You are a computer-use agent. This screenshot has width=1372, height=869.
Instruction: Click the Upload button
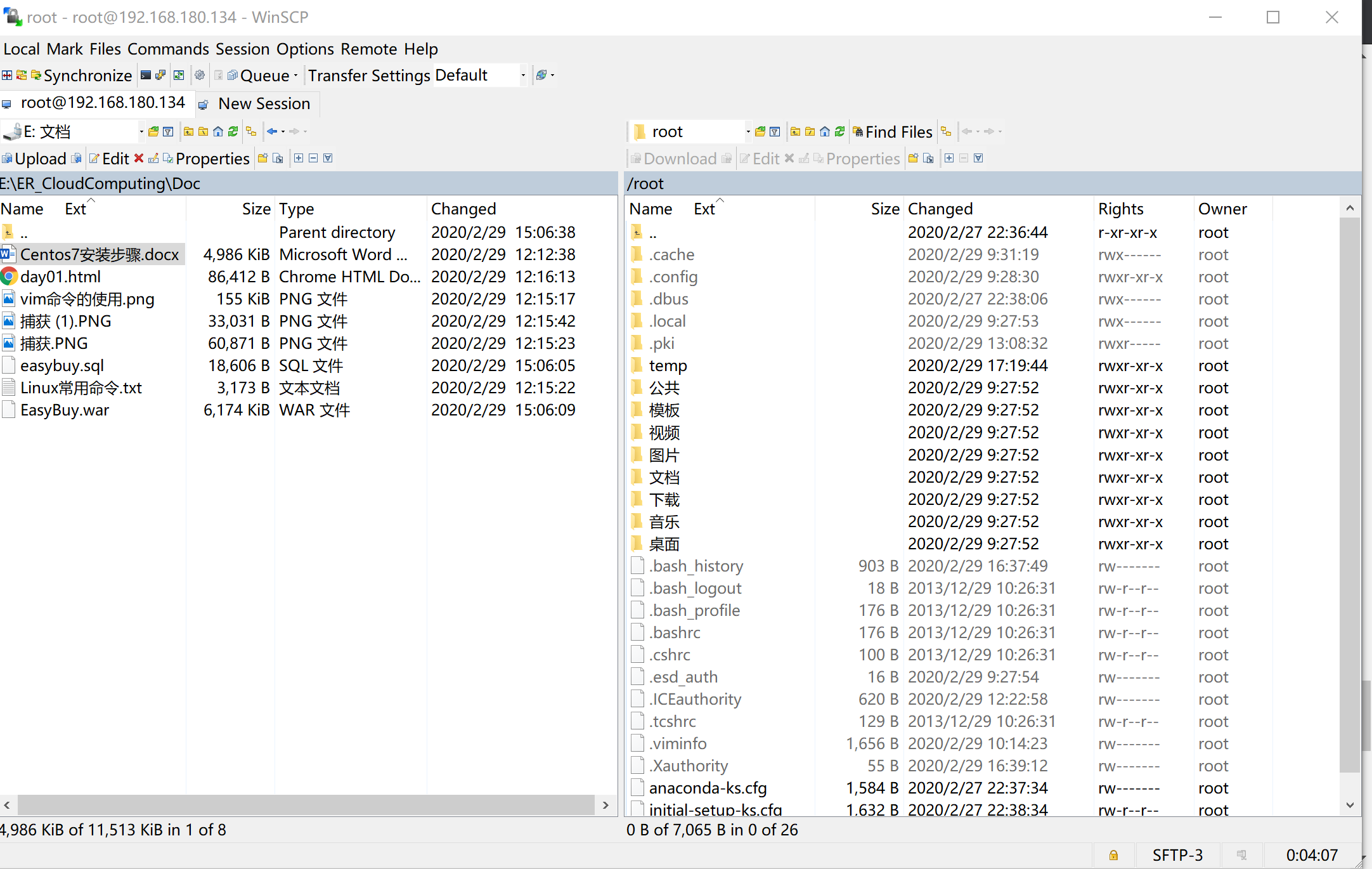pos(41,158)
